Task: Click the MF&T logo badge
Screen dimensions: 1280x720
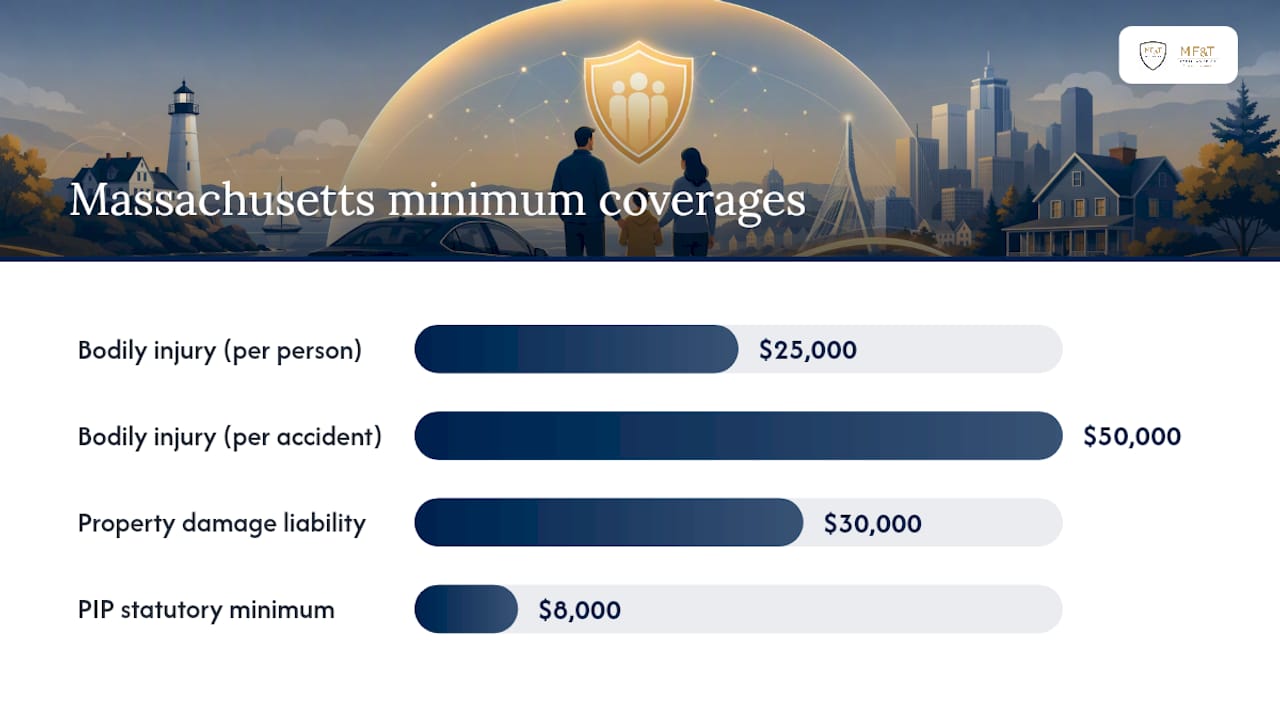Action: click(1178, 55)
